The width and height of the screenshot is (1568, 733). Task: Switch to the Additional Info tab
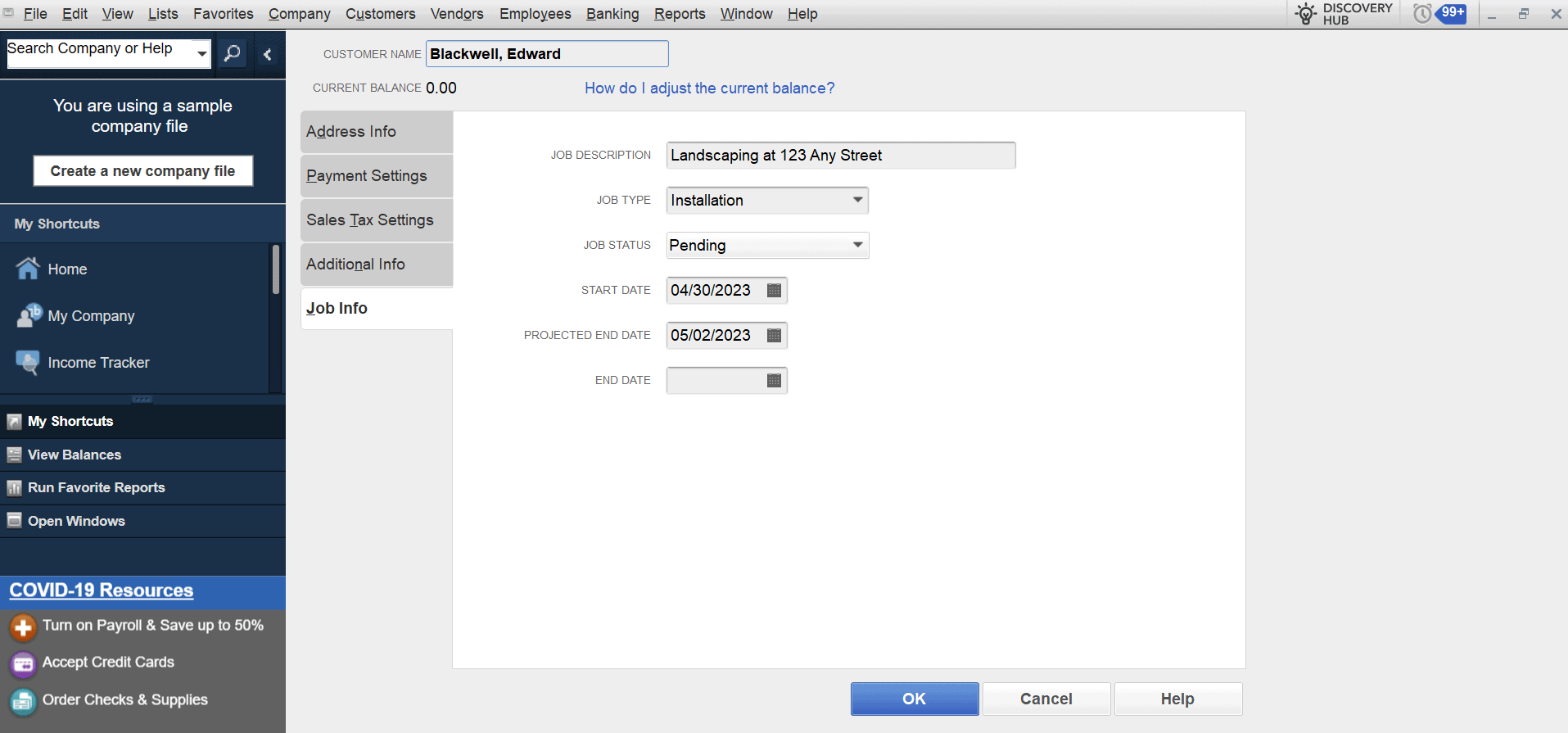tap(377, 265)
